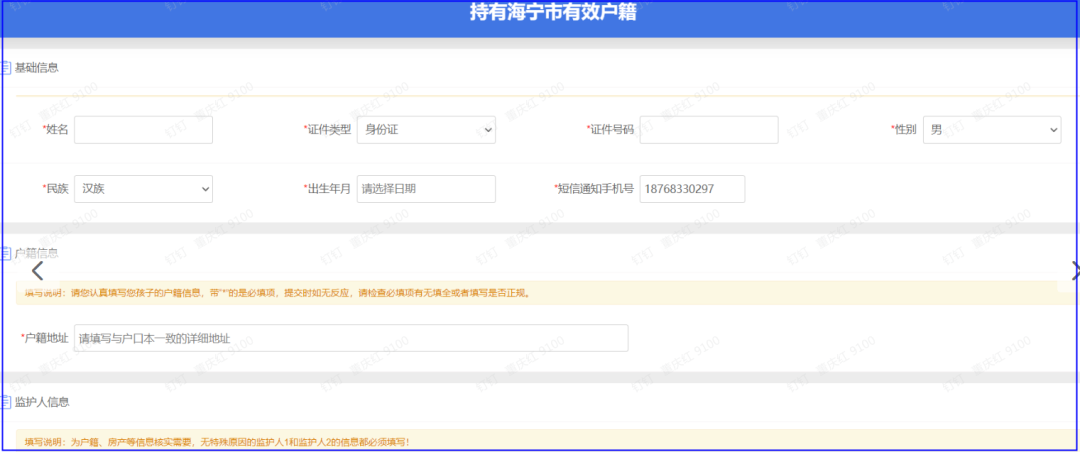Click the 监护人 填写说明 notice text

217,441
